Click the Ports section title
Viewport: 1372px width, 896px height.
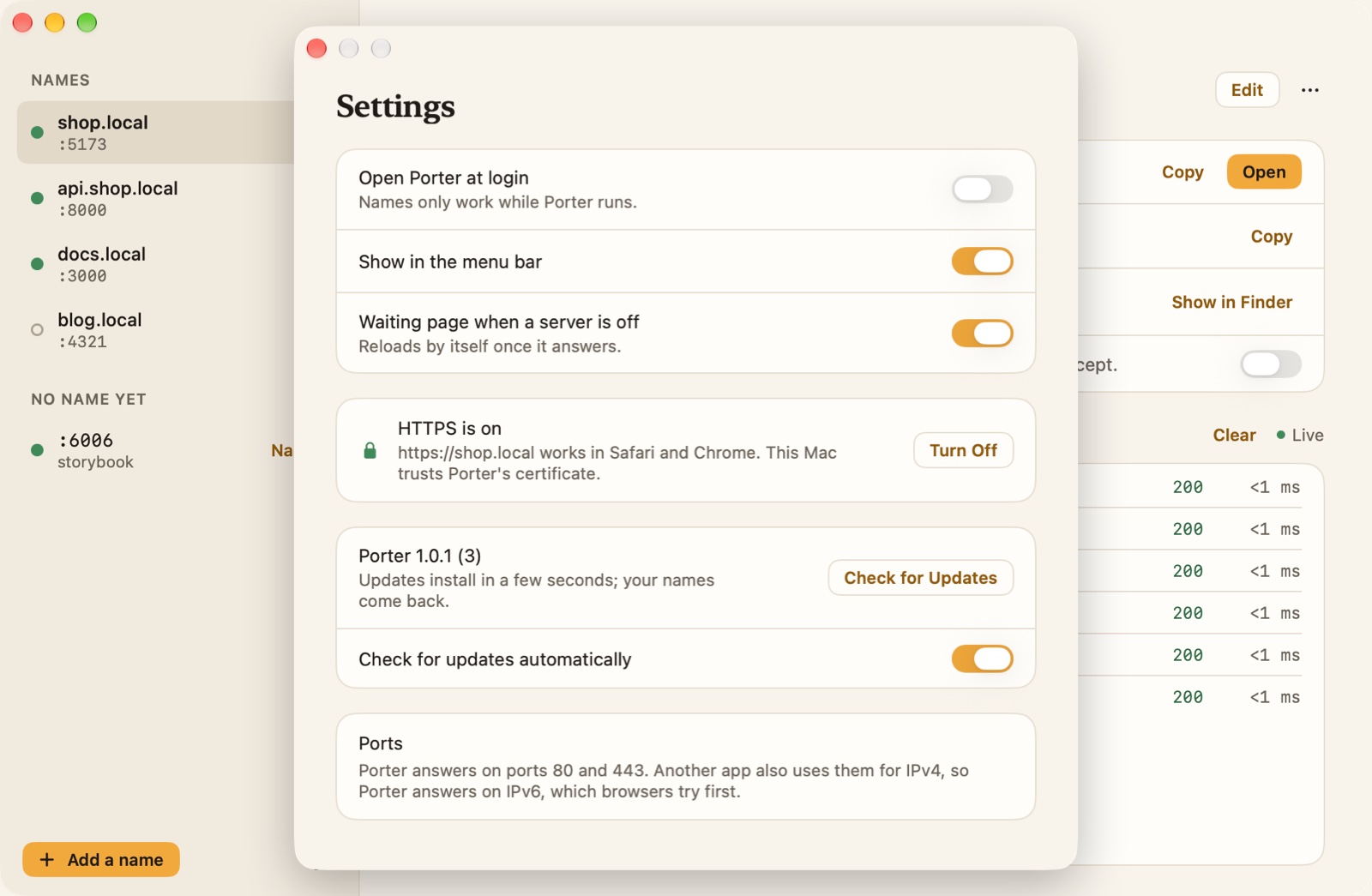point(380,743)
